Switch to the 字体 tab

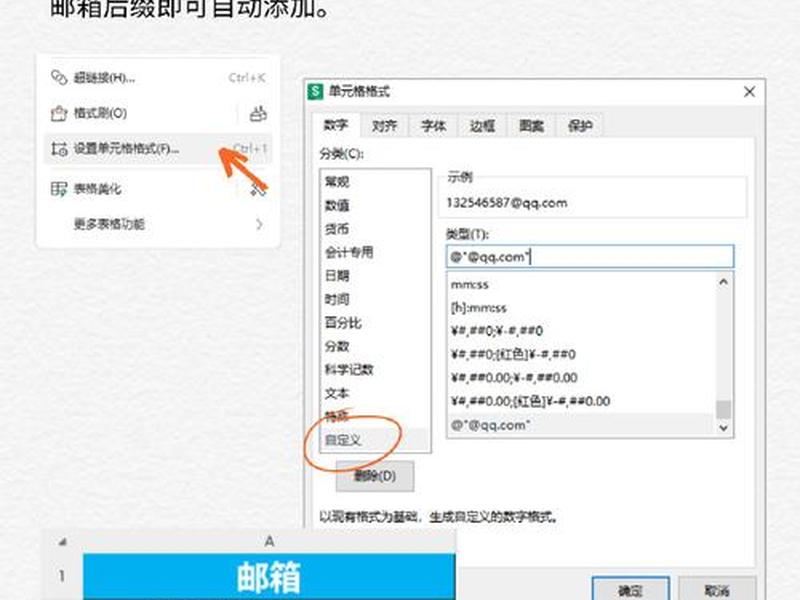[x=433, y=126]
